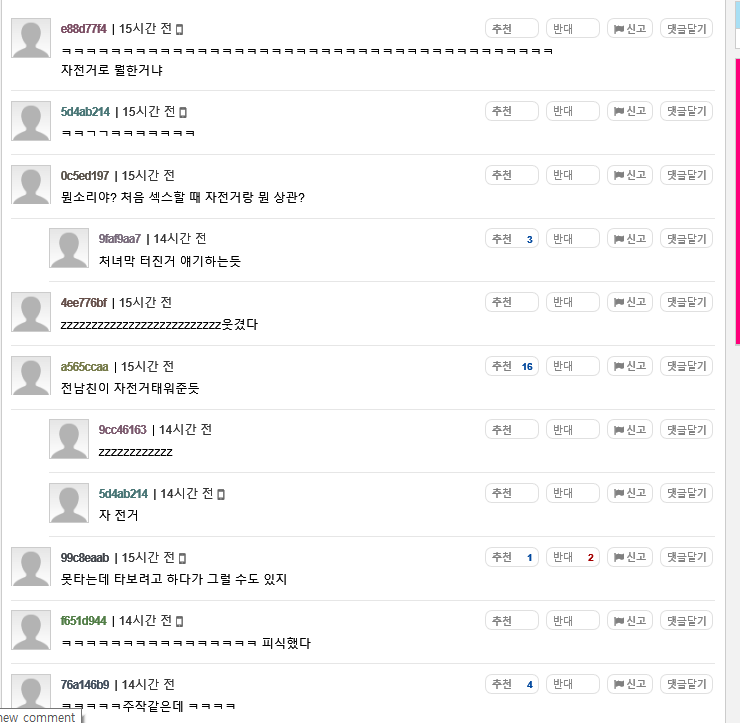Click 반대 on 76a146b9 comment

(x=573, y=684)
